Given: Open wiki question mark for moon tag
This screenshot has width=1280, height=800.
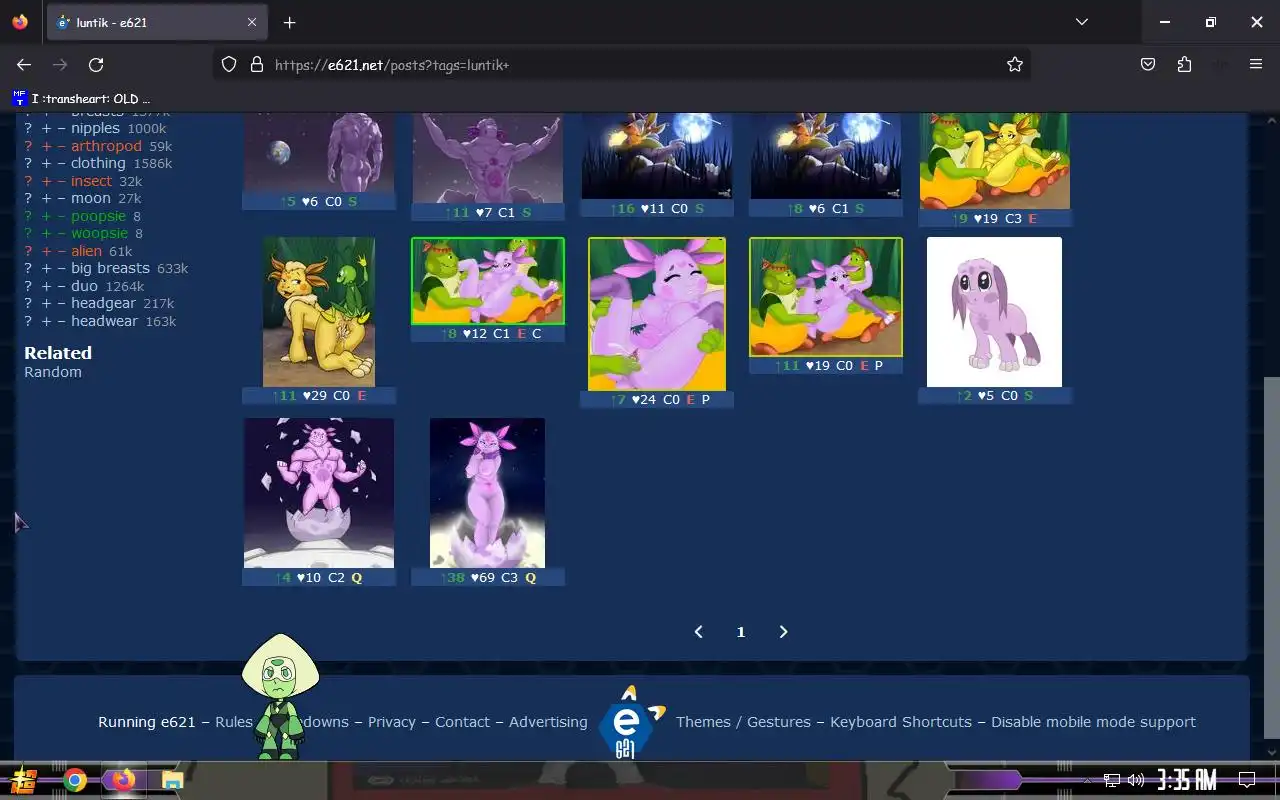Looking at the screenshot, I should click(x=29, y=198).
